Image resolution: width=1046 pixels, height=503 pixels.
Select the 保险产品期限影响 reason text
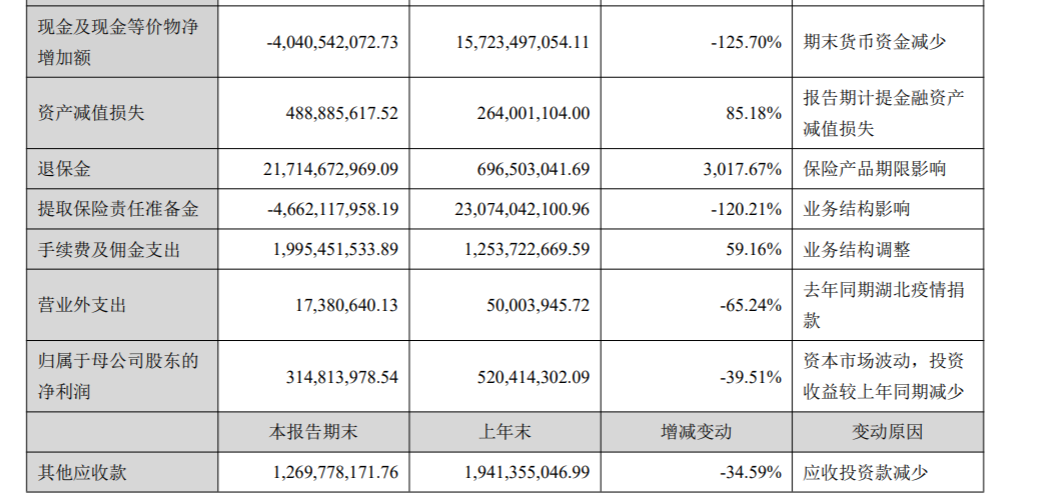(874, 169)
